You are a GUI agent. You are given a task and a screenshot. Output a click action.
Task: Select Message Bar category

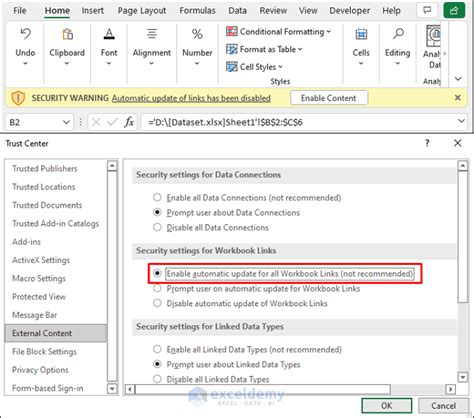(x=35, y=315)
